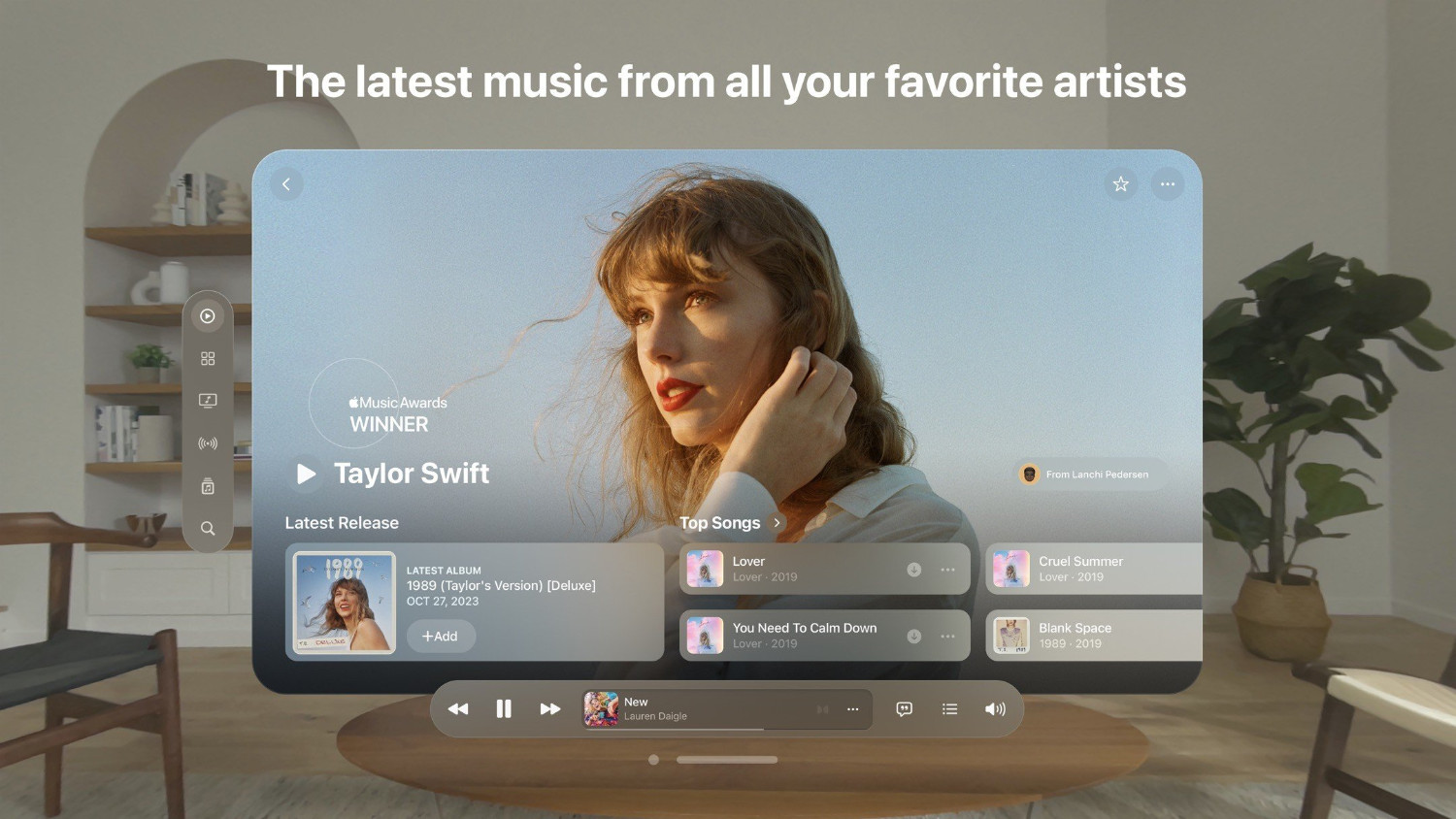Go back with the chevron button
The width and height of the screenshot is (1456, 819).
pos(286,184)
